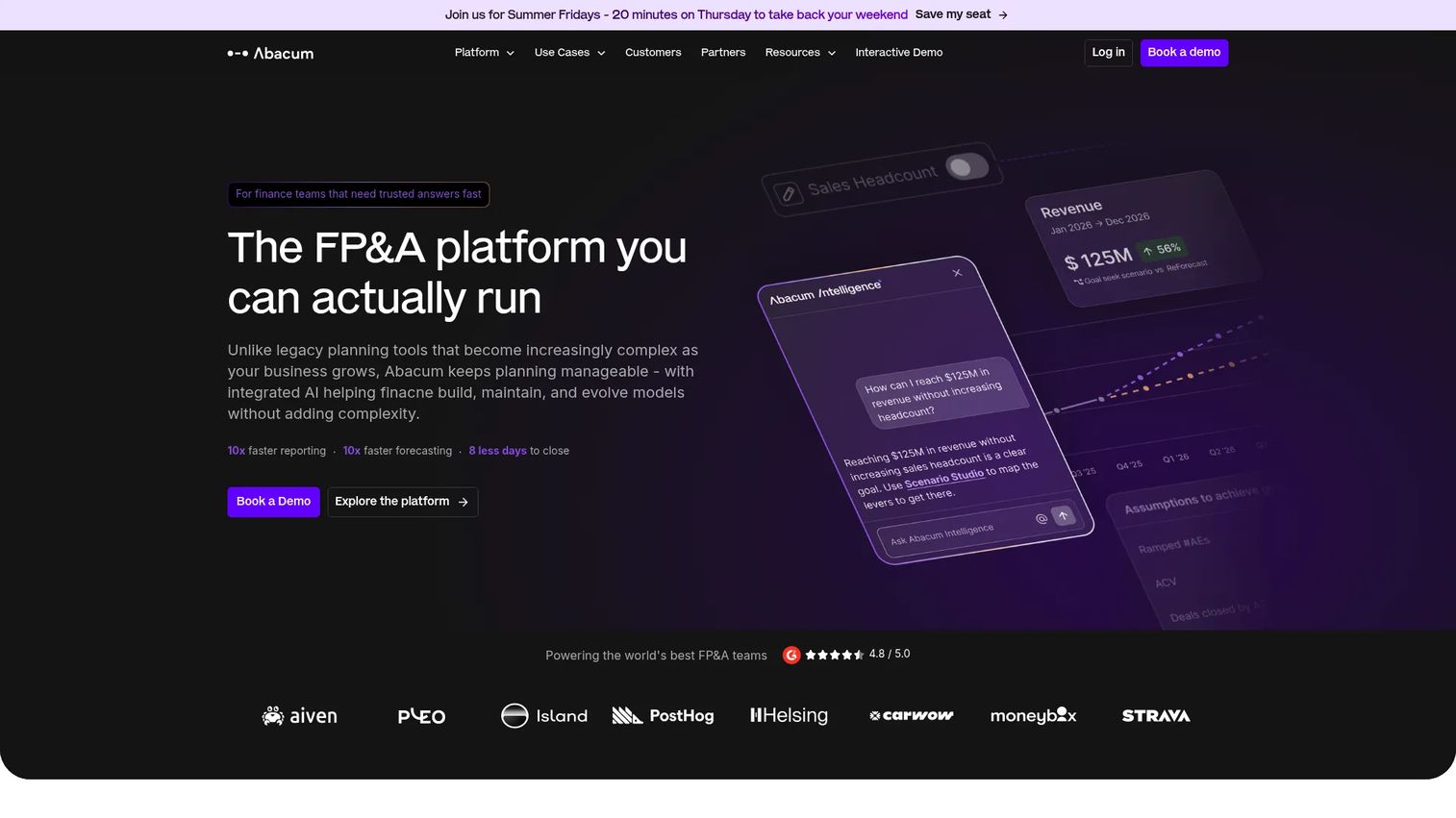Click Book a demo in the header

[x=1184, y=53]
